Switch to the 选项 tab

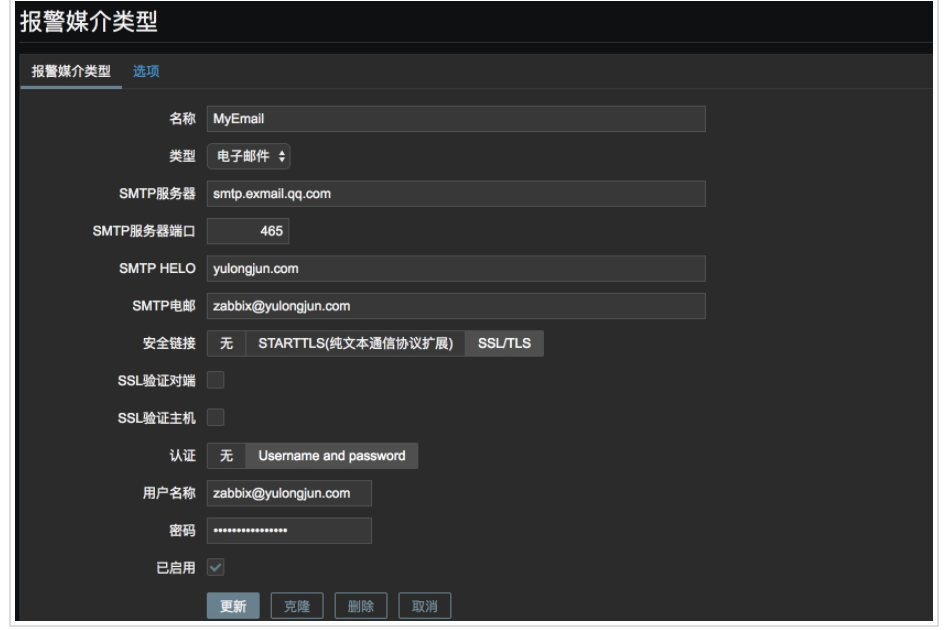[x=146, y=71]
